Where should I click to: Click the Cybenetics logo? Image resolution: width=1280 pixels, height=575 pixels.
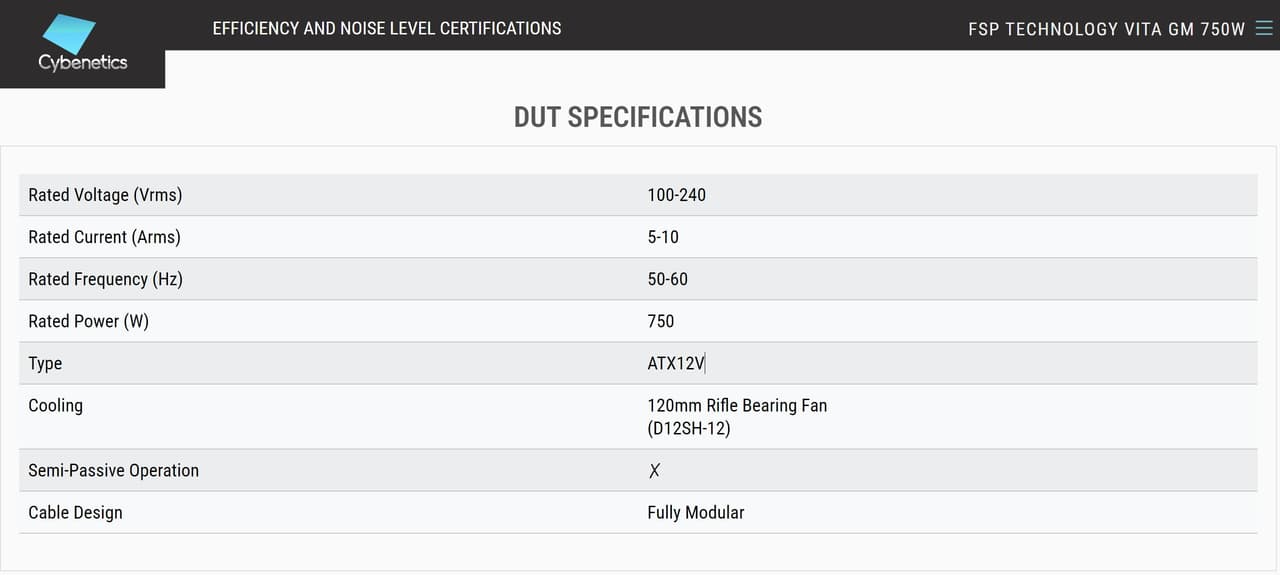(x=83, y=44)
